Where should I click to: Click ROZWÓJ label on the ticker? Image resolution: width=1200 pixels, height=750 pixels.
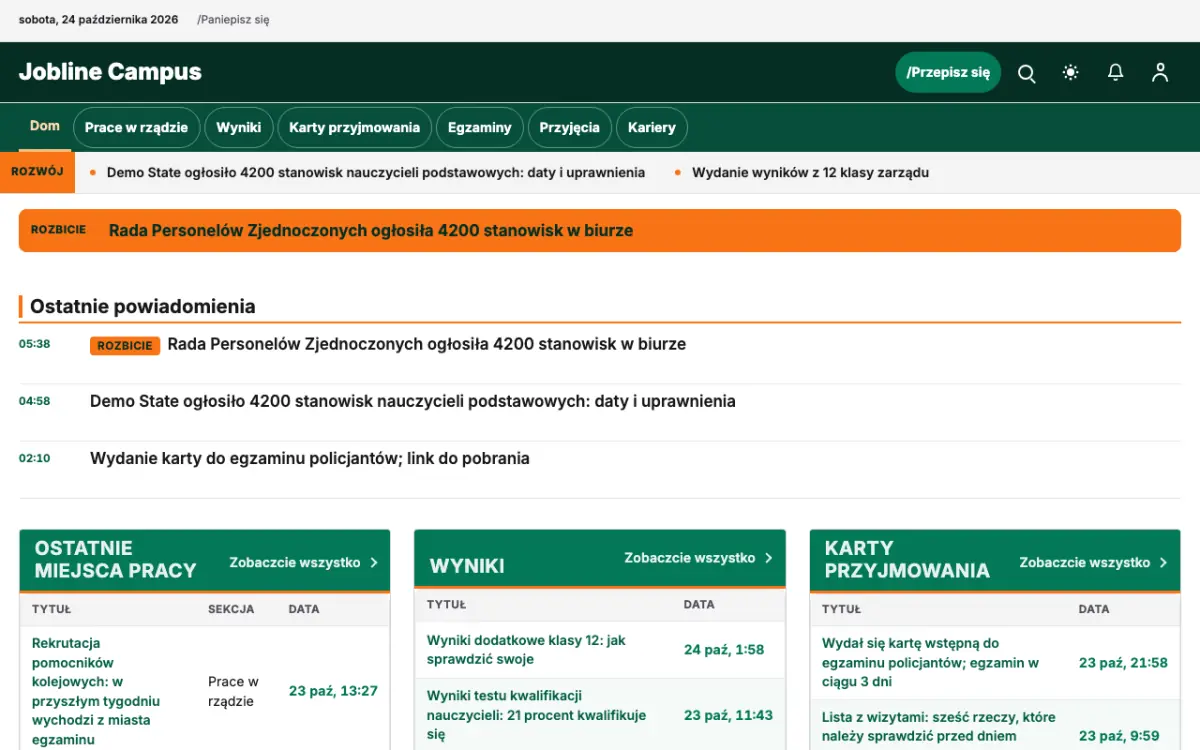[x=37, y=172]
